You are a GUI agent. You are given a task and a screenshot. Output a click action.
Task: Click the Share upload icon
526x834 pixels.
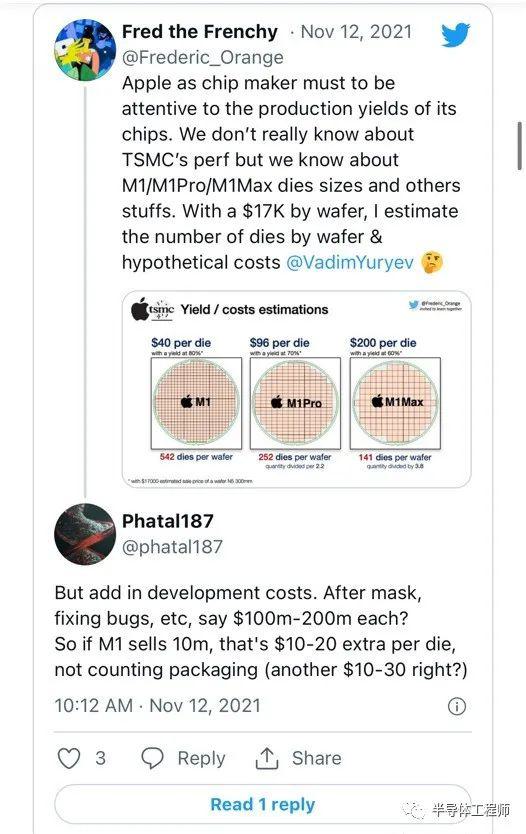coord(267,758)
